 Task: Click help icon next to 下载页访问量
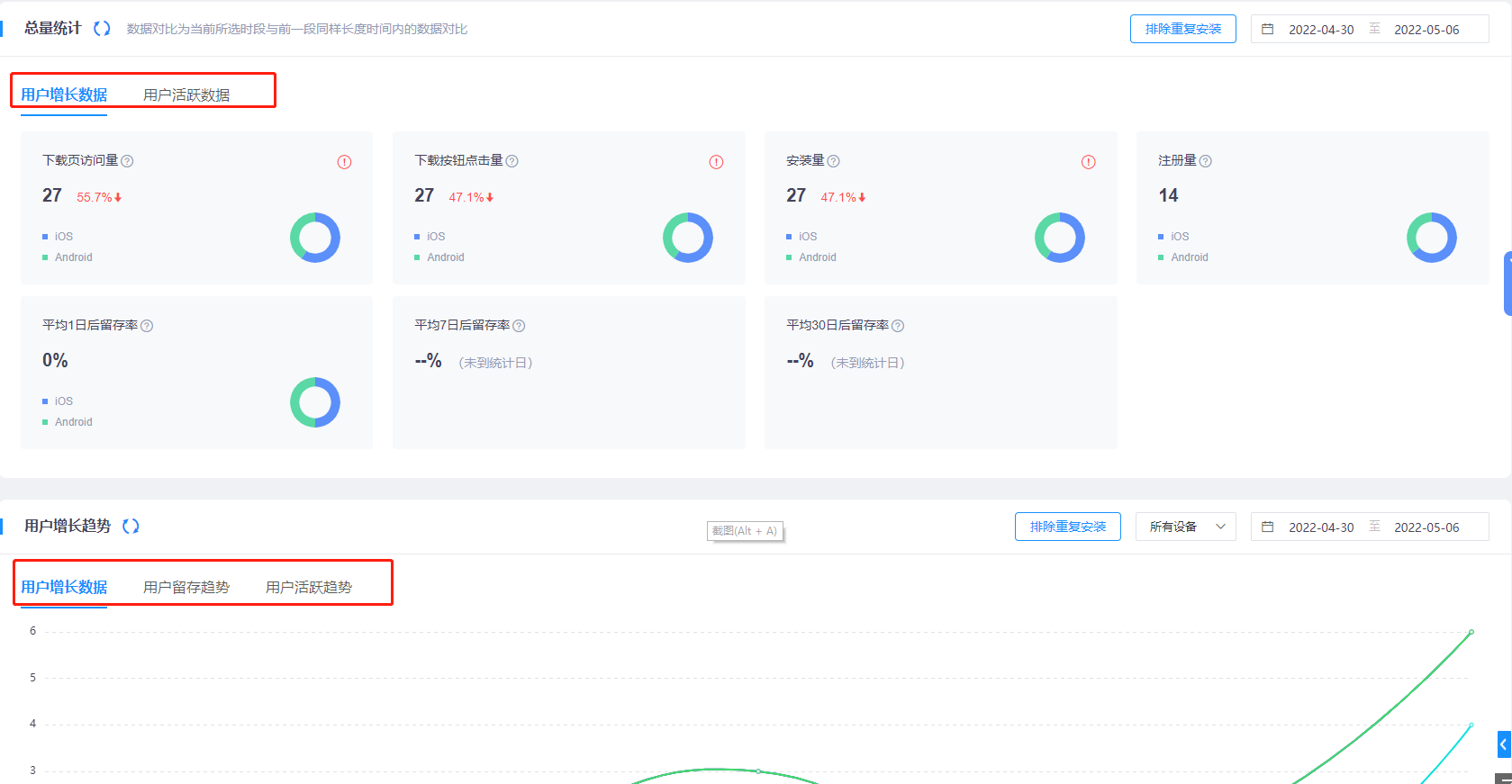click(127, 161)
